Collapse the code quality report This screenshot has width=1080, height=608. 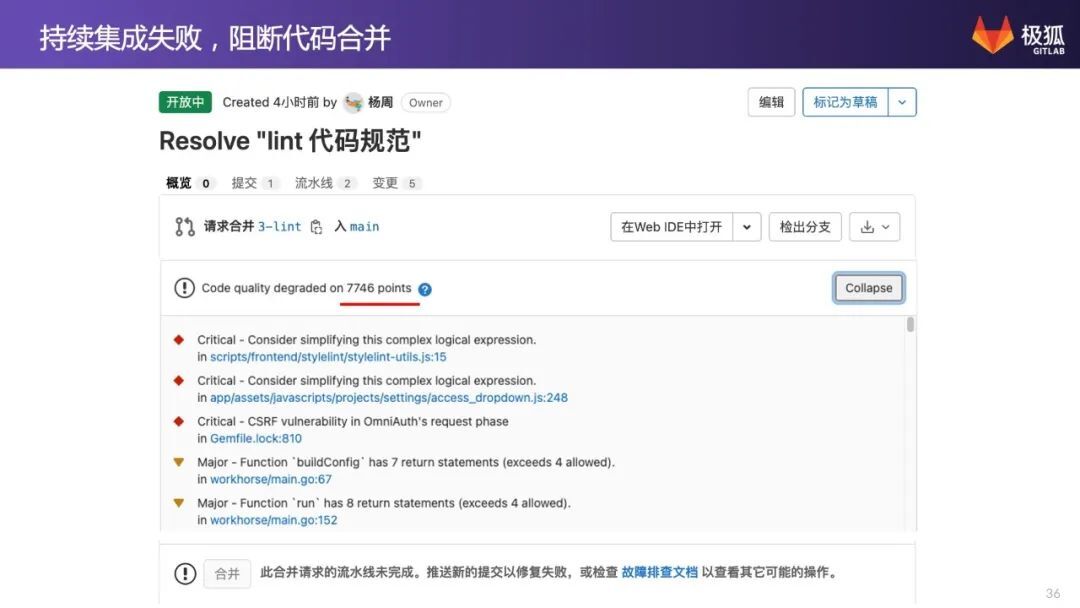point(869,288)
